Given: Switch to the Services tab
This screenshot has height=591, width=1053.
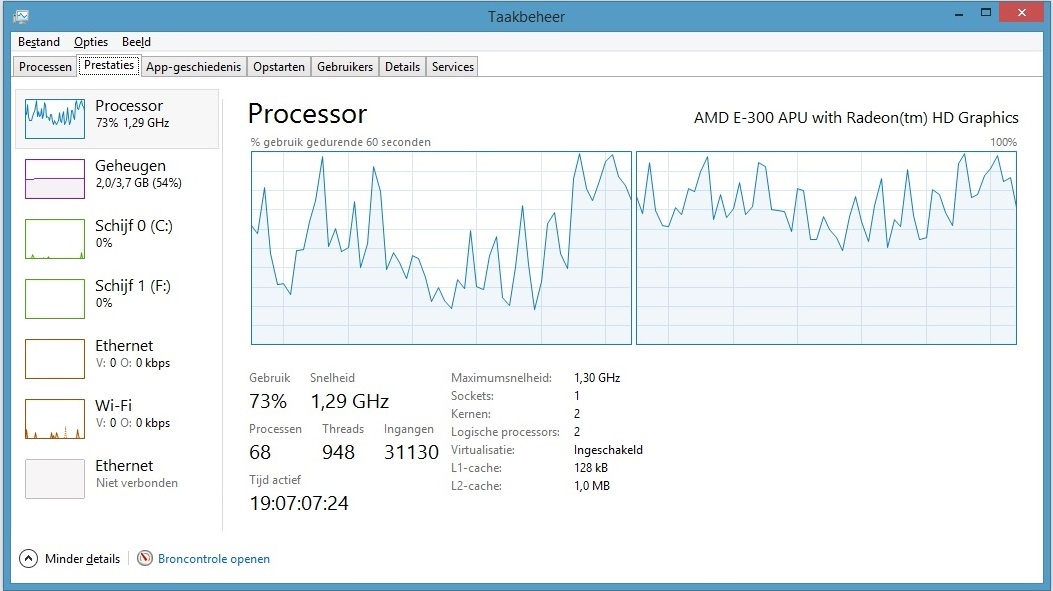Looking at the screenshot, I should click(x=453, y=67).
